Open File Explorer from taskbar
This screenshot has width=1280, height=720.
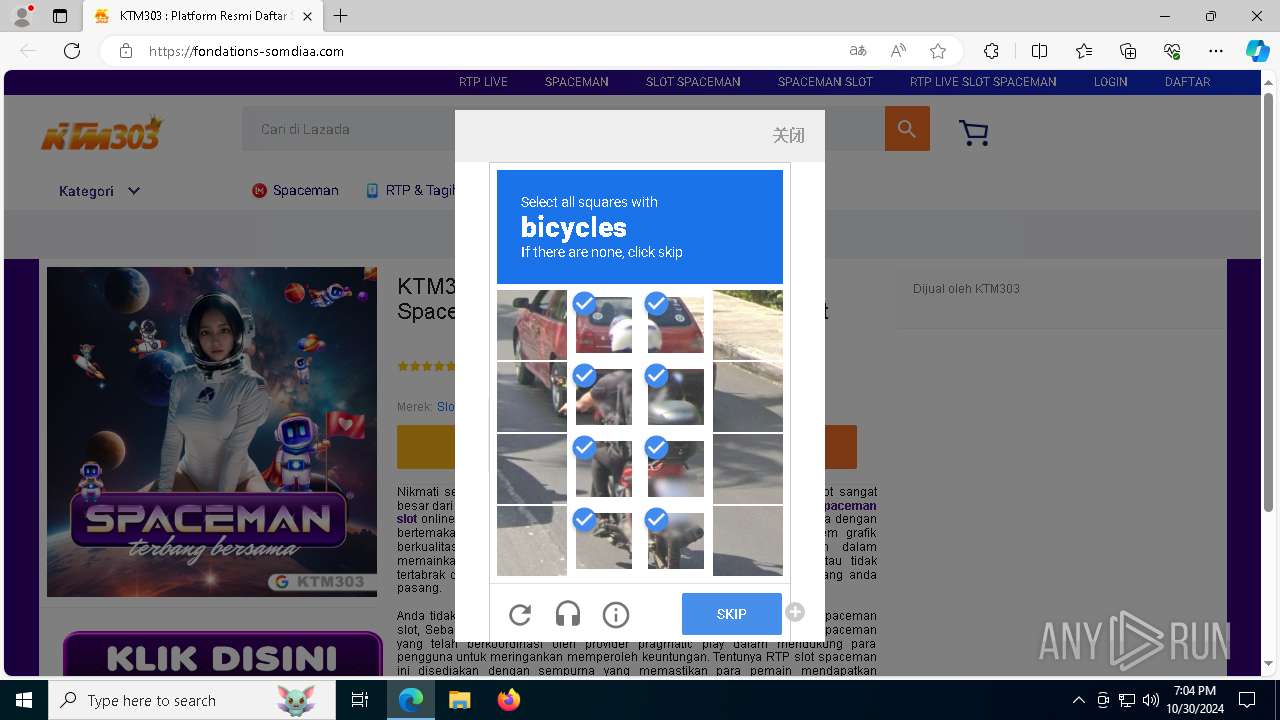(x=459, y=700)
